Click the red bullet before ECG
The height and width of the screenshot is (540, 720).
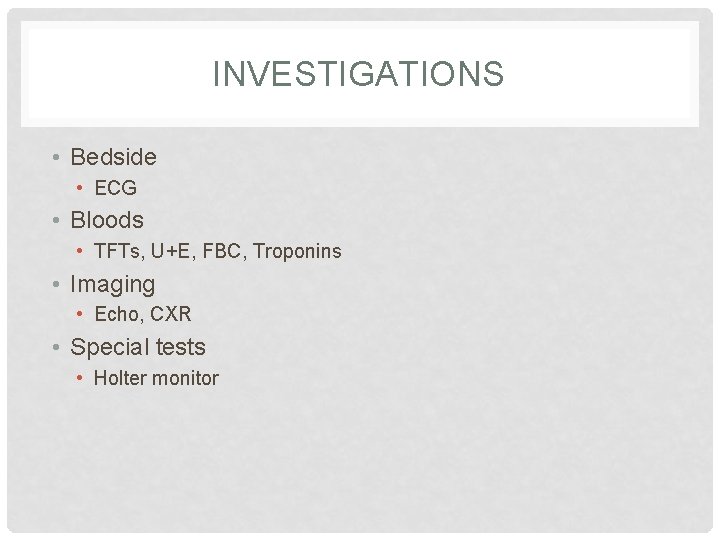coord(81,188)
